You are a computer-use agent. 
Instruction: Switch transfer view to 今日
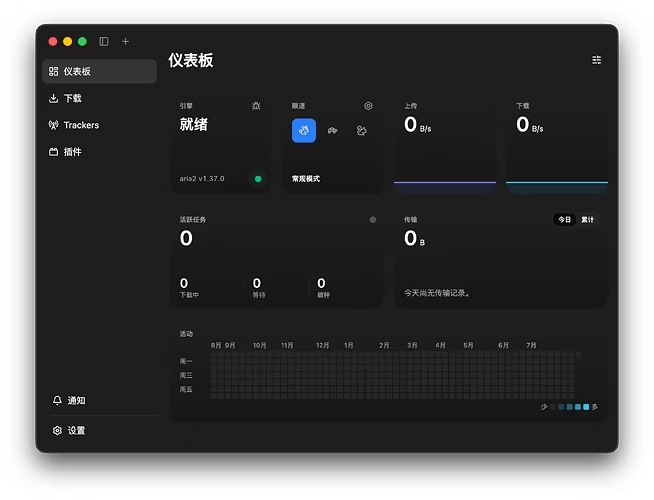click(564, 219)
